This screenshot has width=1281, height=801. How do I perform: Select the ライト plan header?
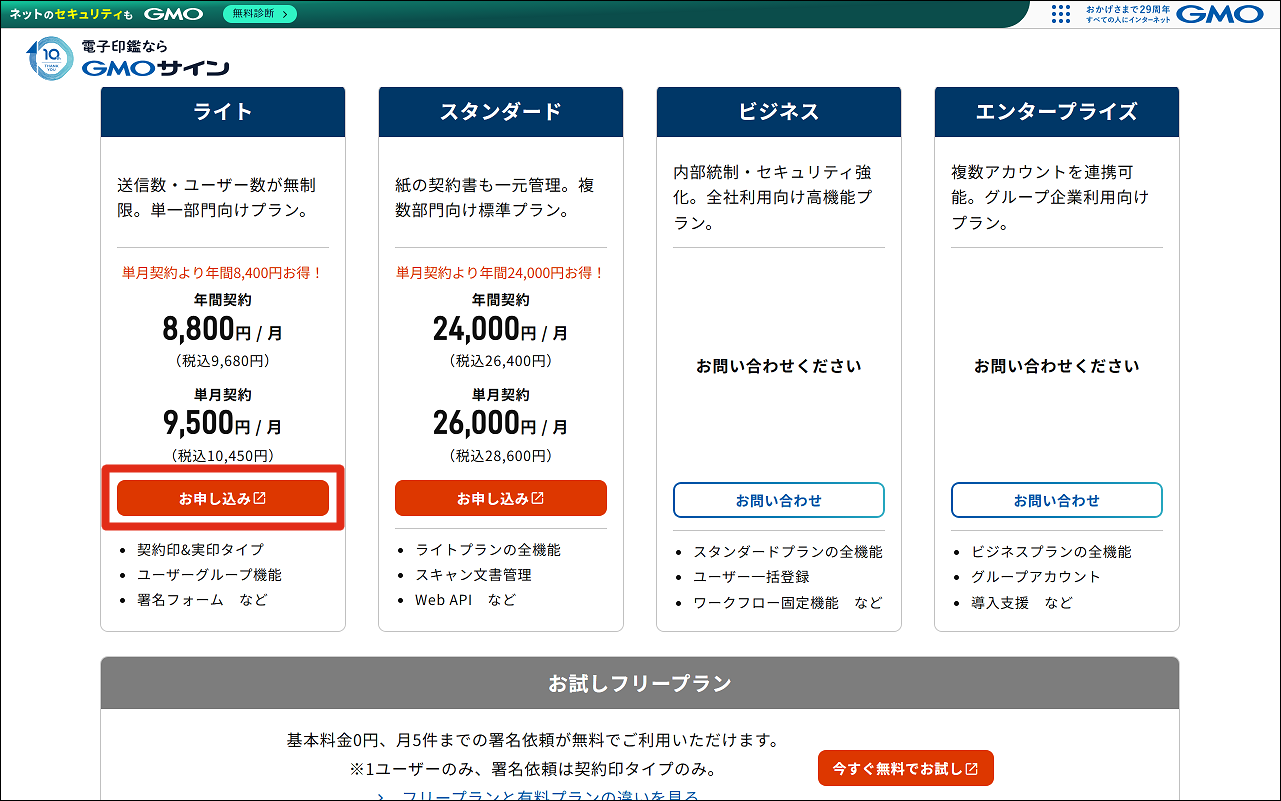[222, 111]
